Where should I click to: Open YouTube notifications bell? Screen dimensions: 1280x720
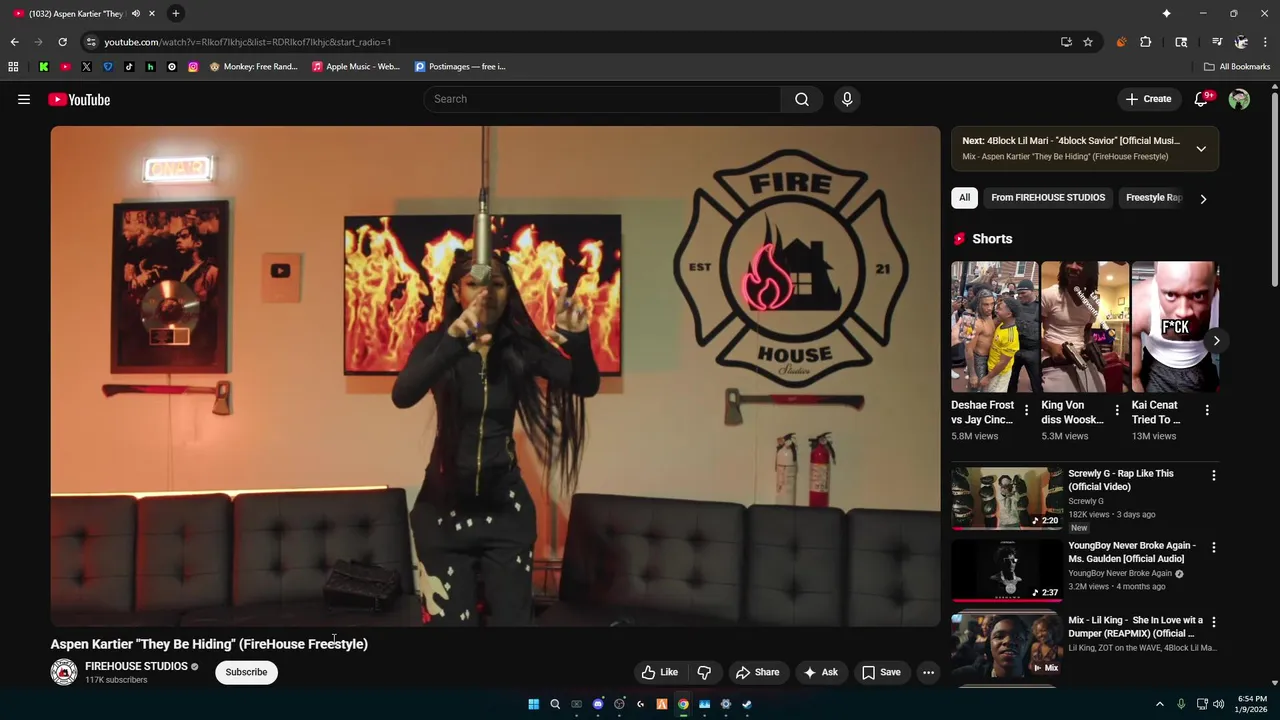coord(1202,99)
